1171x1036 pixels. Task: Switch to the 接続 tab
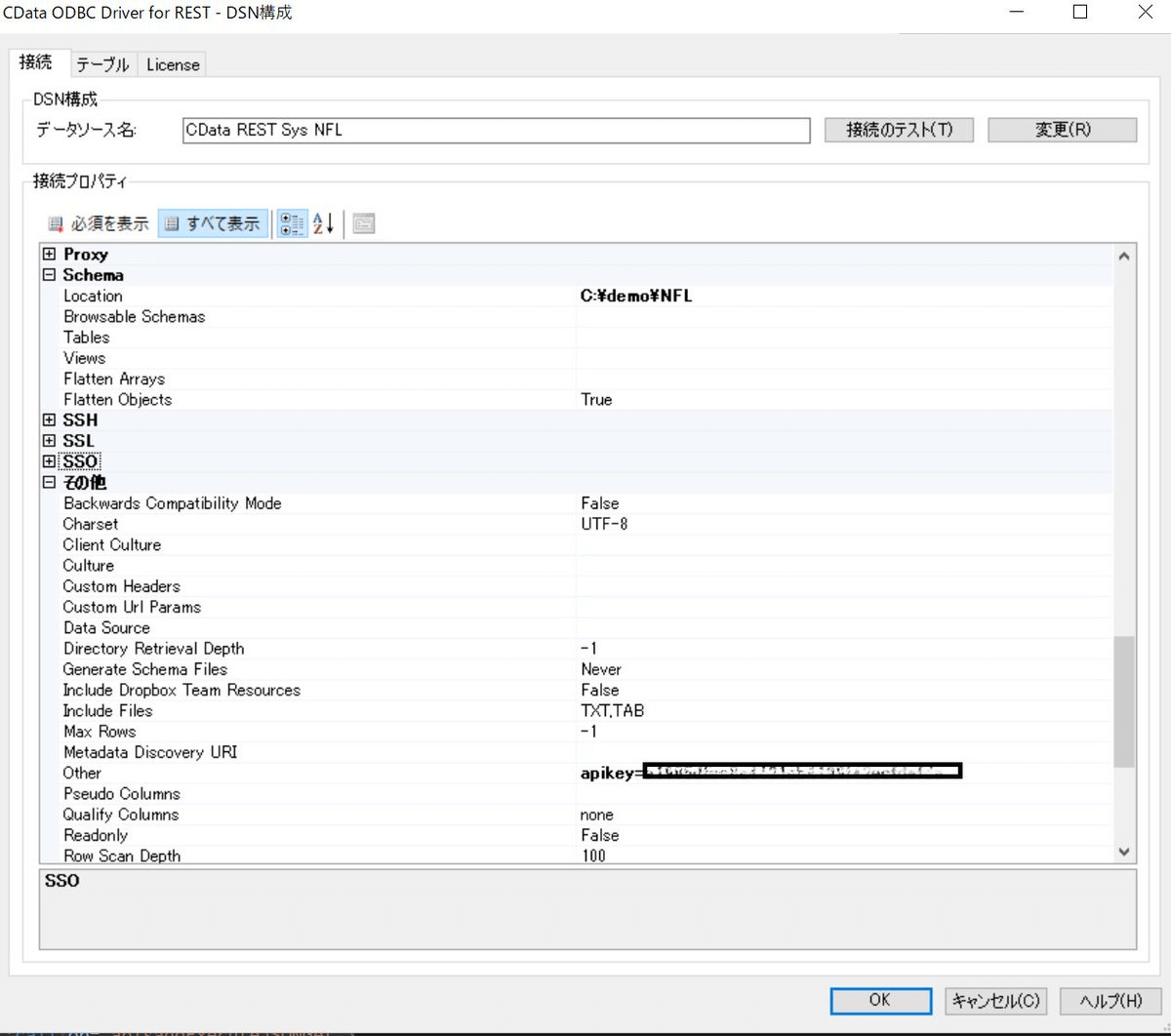coord(35,62)
